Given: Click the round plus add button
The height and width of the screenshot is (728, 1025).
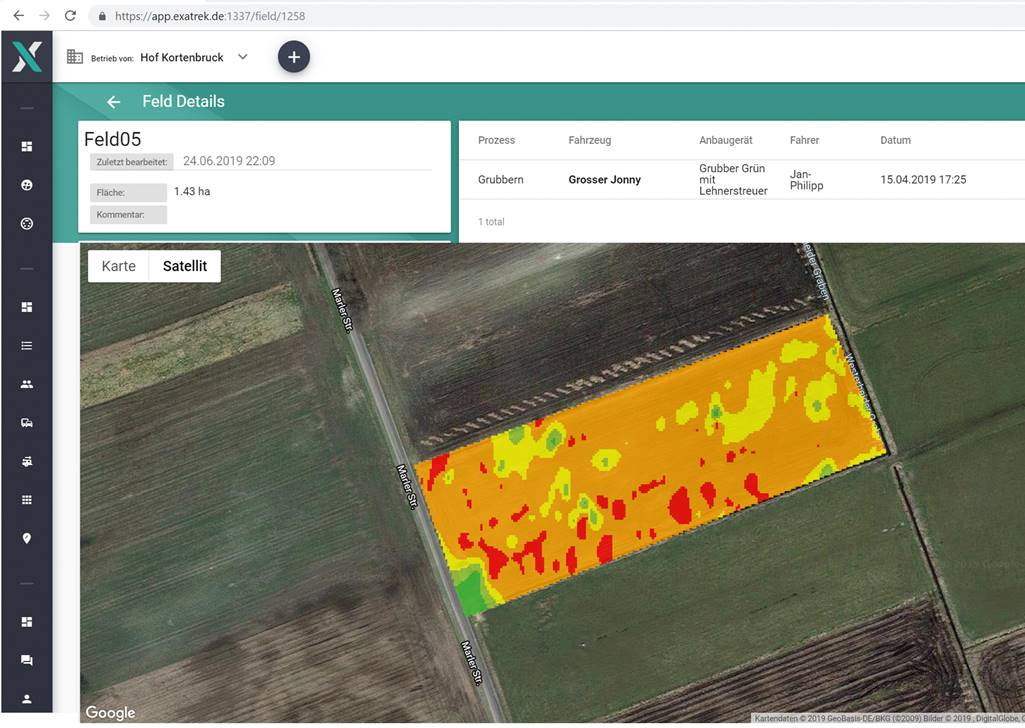Looking at the screenshot, I should [x=294, y=57].
